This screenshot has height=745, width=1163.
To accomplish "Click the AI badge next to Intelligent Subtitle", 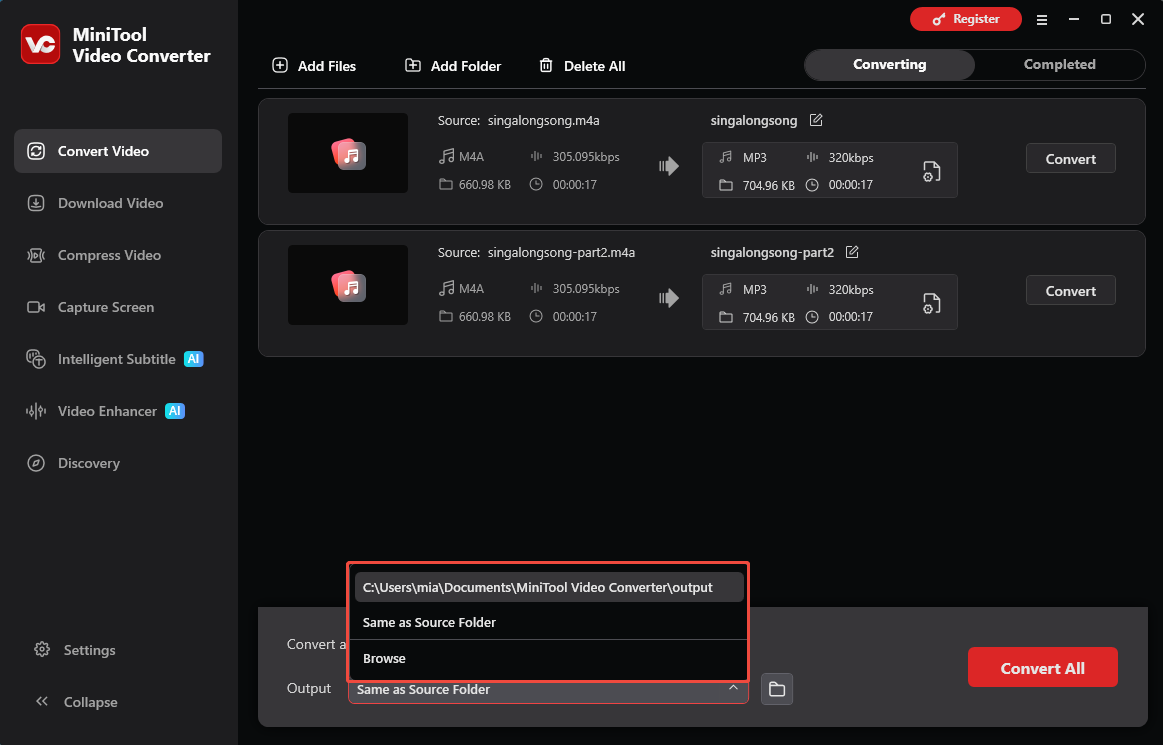I will point(194,359).
